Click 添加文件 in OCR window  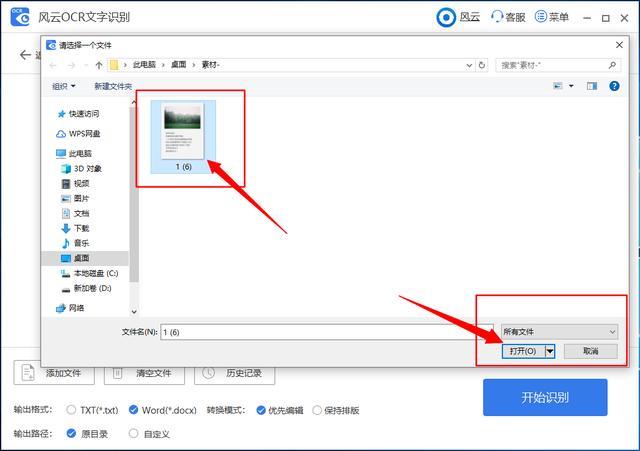54,373
